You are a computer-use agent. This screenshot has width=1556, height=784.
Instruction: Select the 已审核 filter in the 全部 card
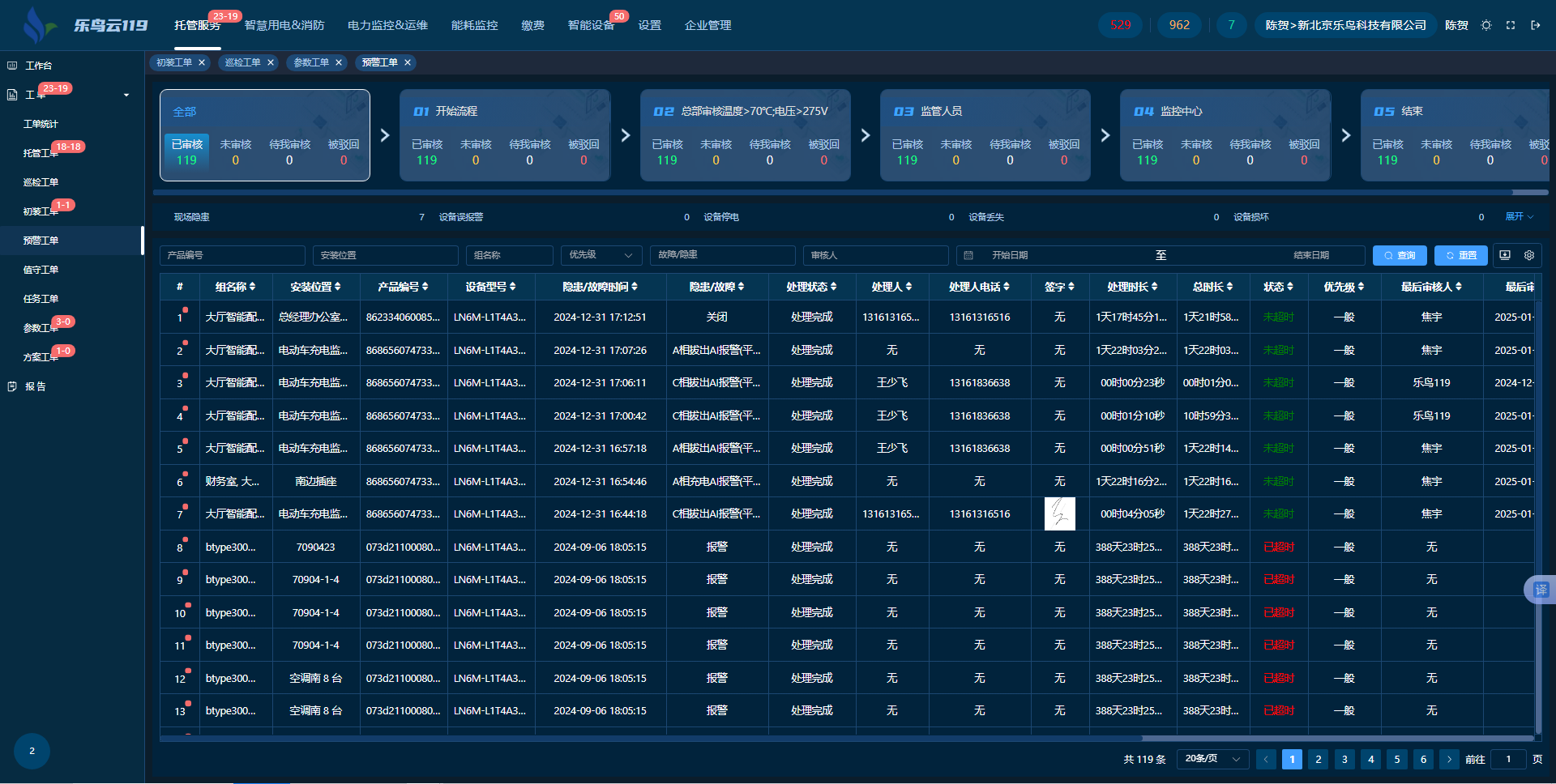tap(187, 151)
